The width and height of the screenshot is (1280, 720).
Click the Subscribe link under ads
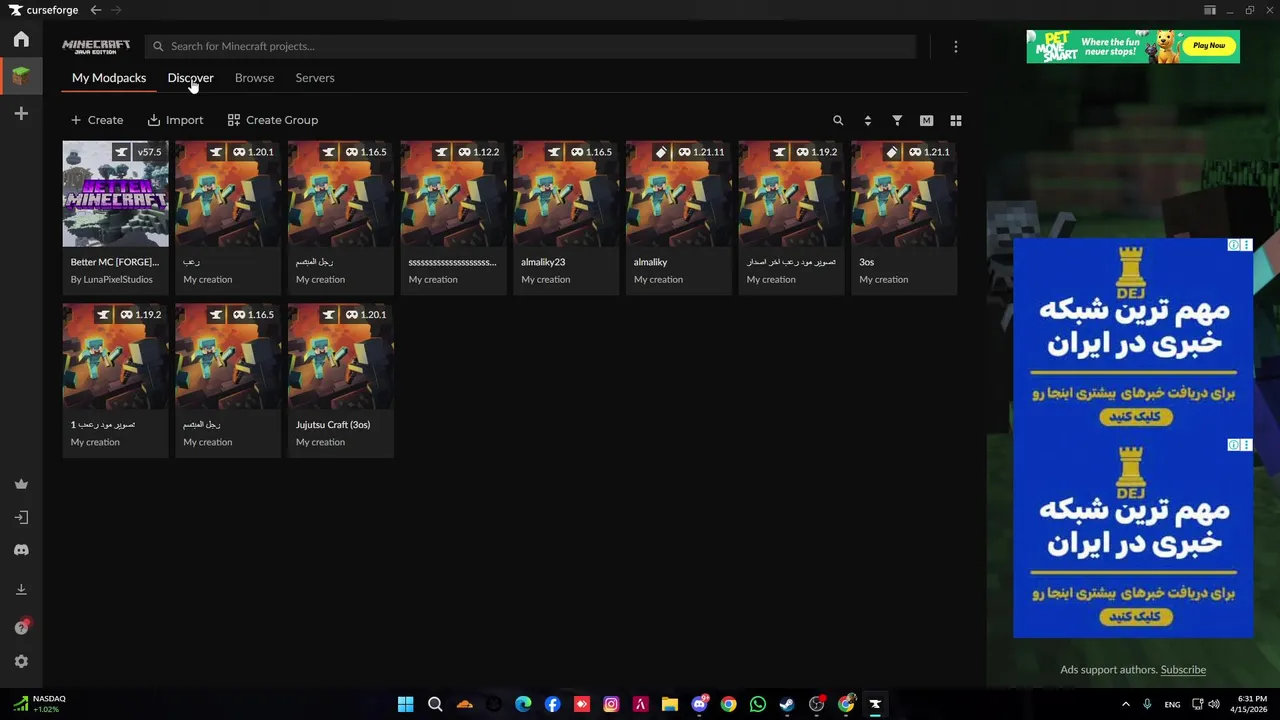point(1183,669)
